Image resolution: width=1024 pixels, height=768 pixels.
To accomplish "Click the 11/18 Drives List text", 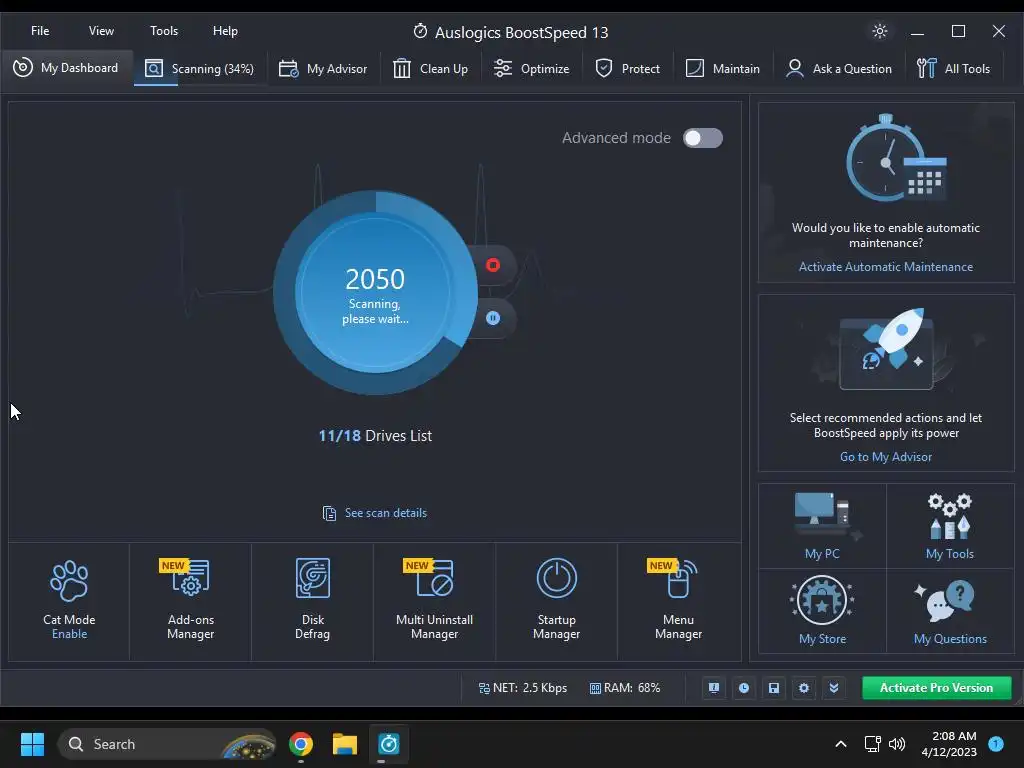I will click(375, 436).
